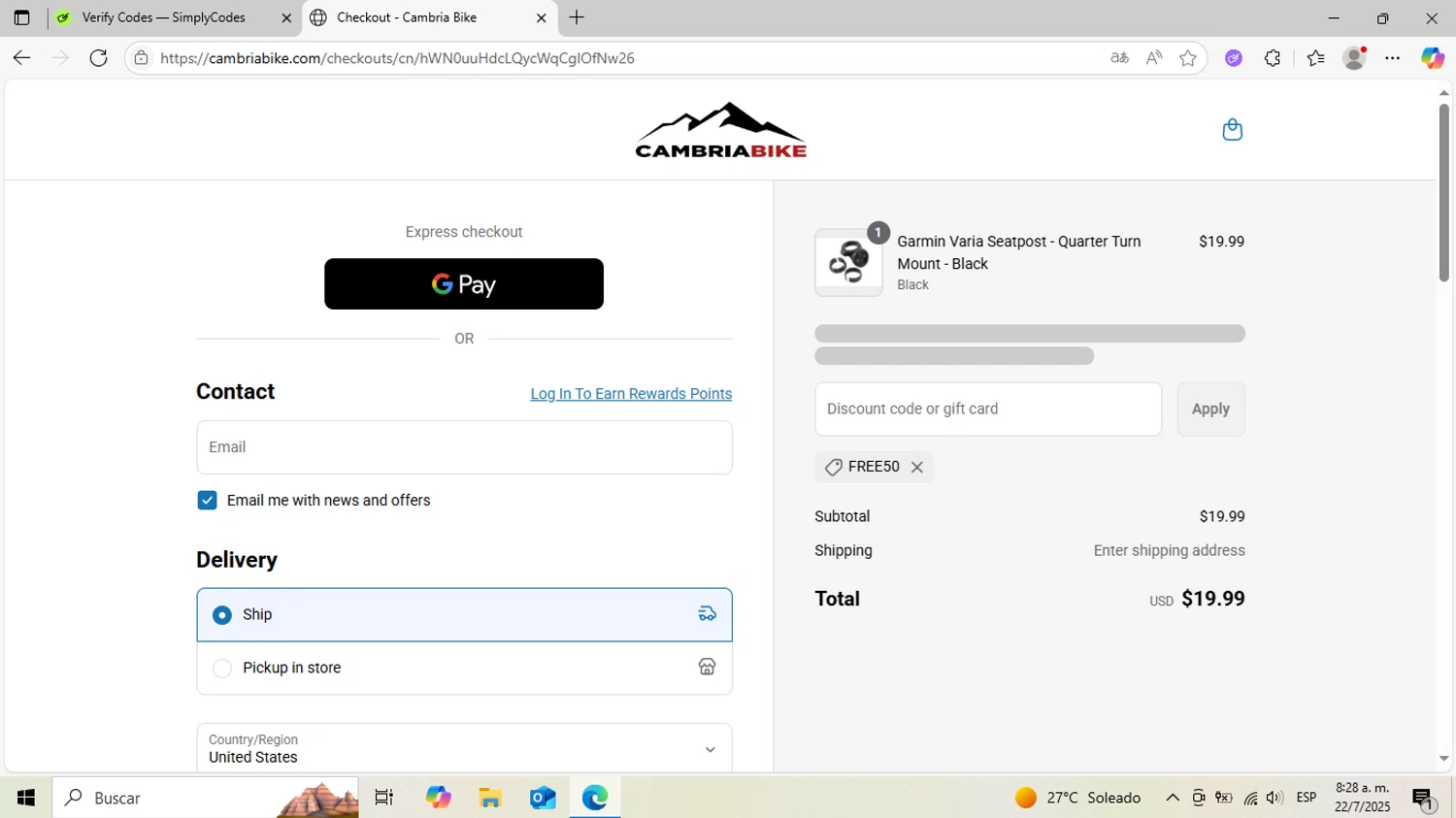The height and width of the screenshot is (818, 1456).
Task: Click the Apply discount button
Action: click(1210, 409)
